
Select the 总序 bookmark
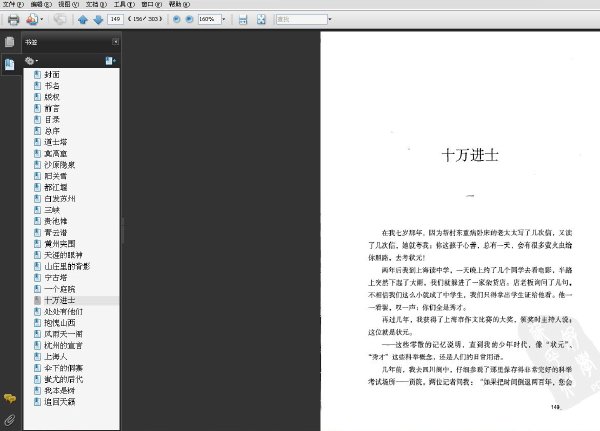tap(52, 131)
